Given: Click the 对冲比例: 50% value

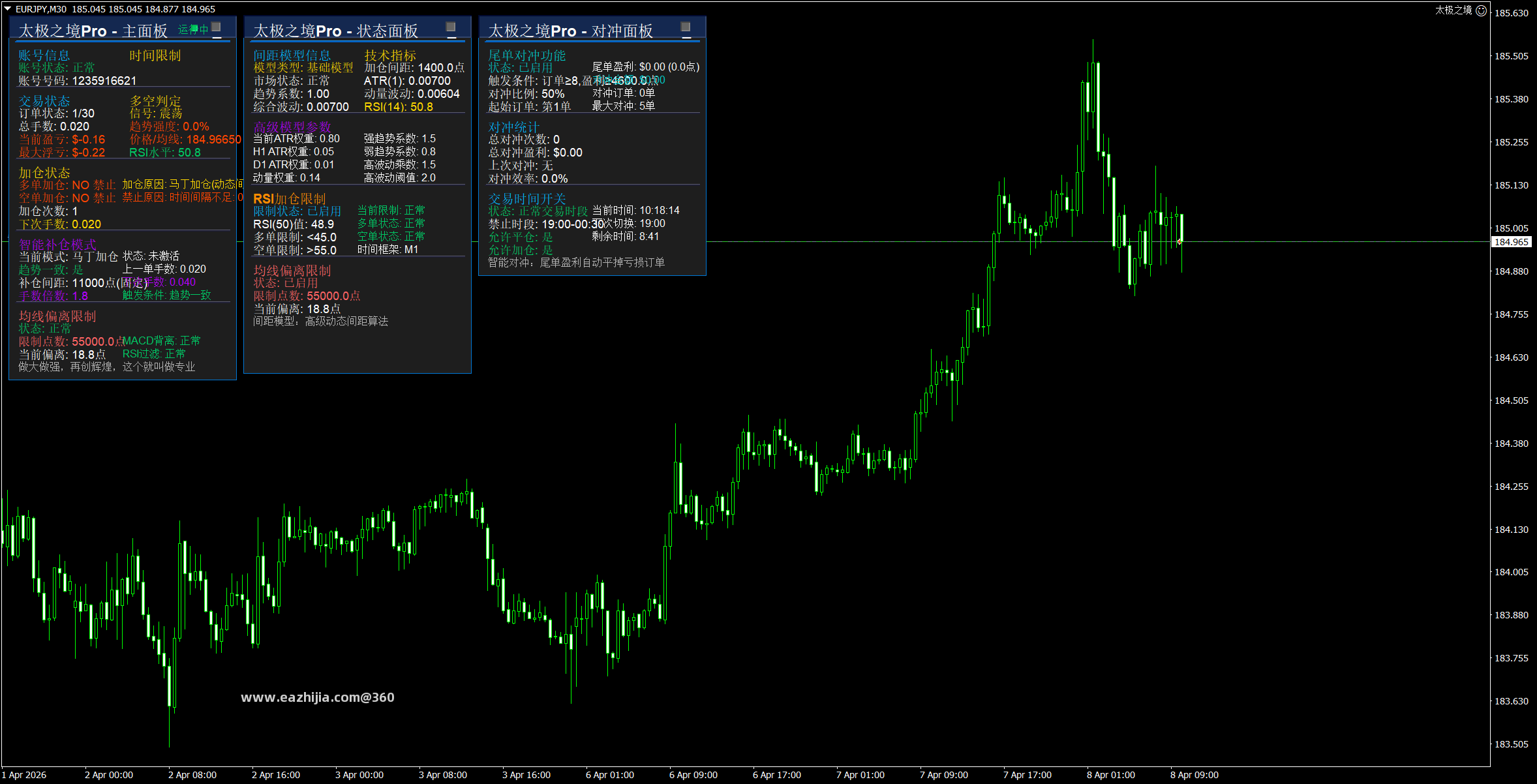Looking at the screenshot, I should 526,94.
